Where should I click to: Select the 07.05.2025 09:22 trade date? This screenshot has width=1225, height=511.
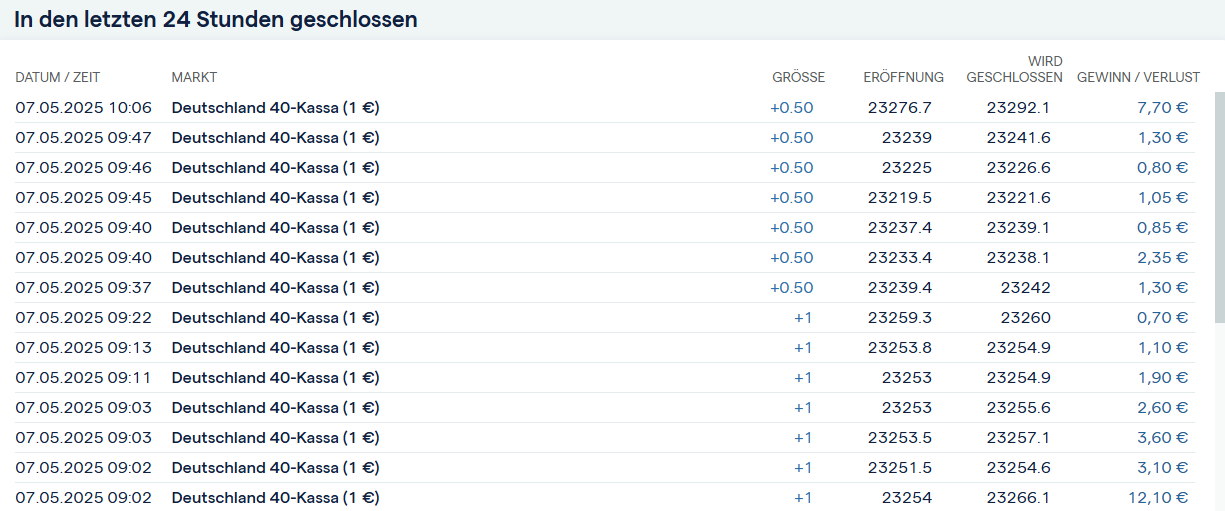[x=83, y=318]
